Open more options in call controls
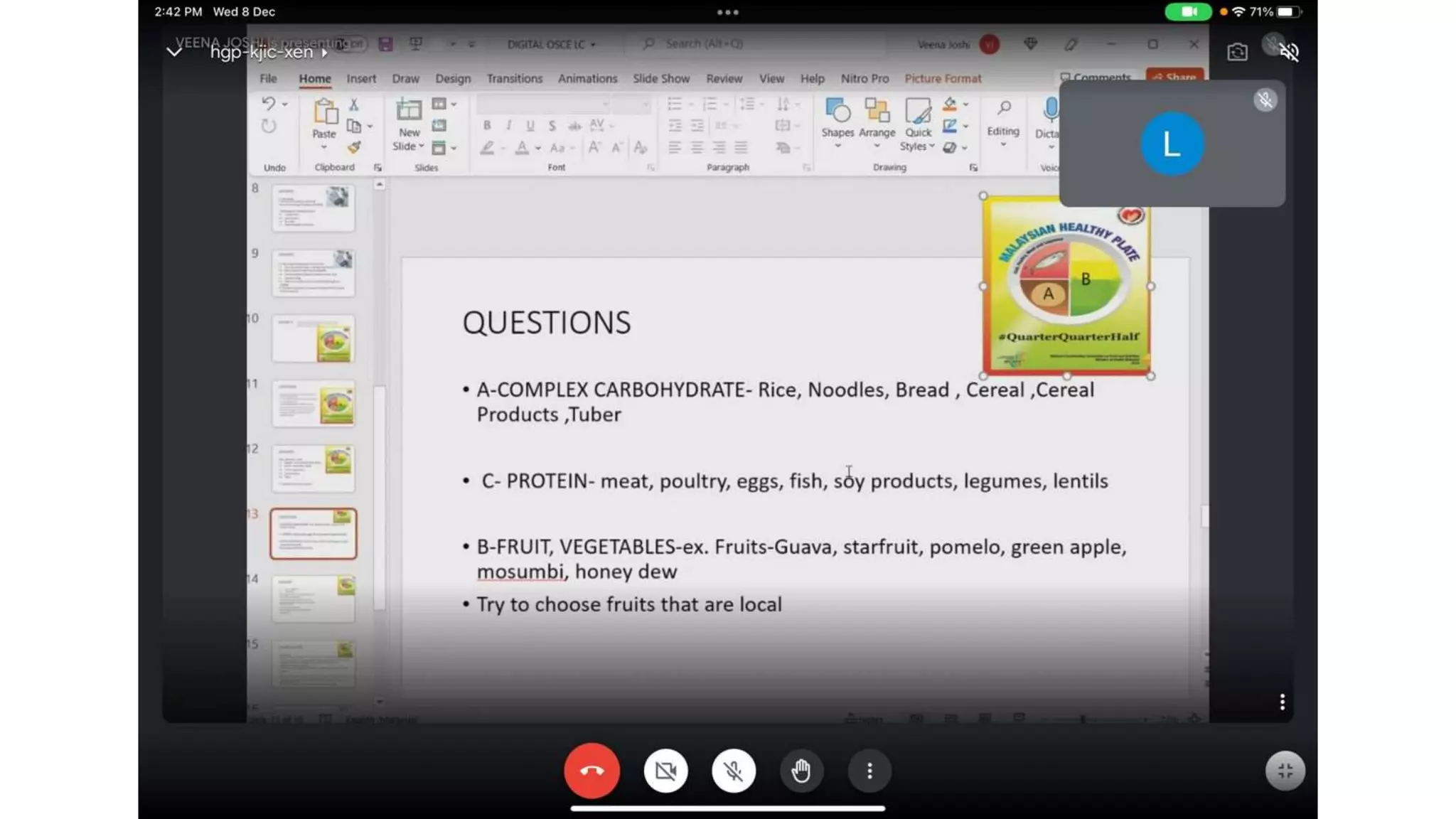Image resolution: width=1456 pixels, height=819 pixels. point(869,771)
